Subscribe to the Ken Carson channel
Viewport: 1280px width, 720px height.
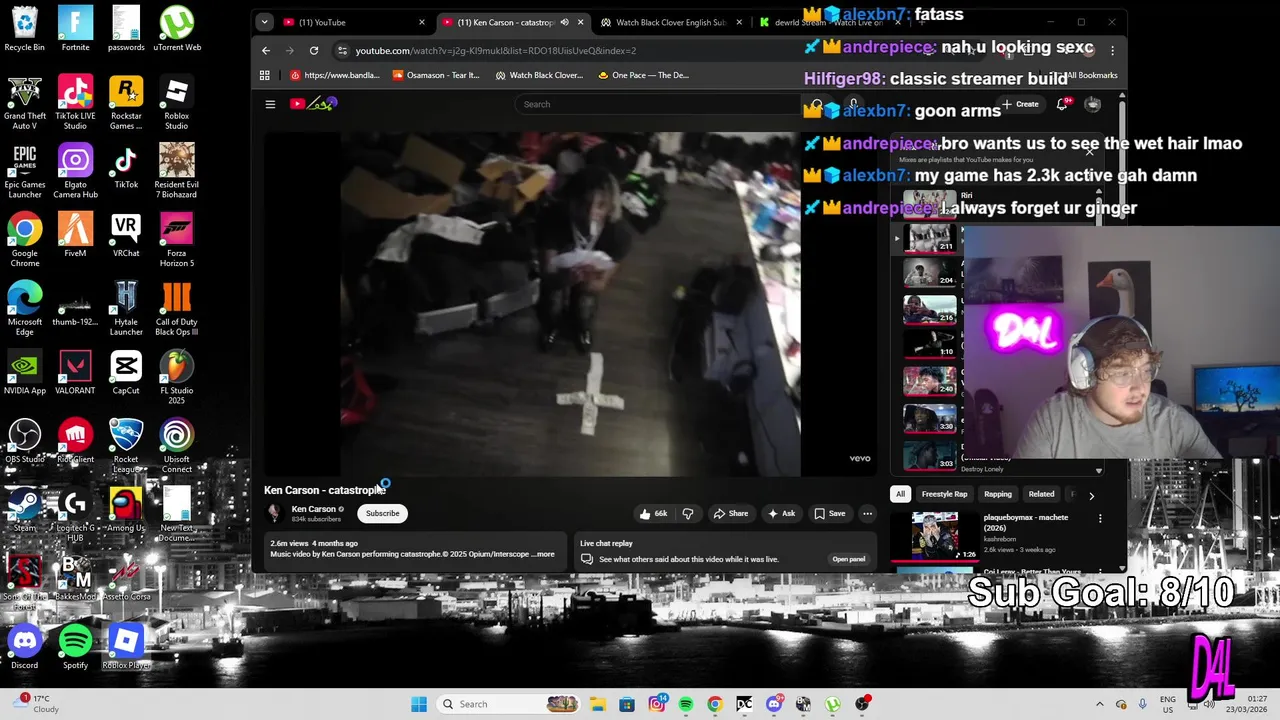pyautogui.click(x=382, y=513)
